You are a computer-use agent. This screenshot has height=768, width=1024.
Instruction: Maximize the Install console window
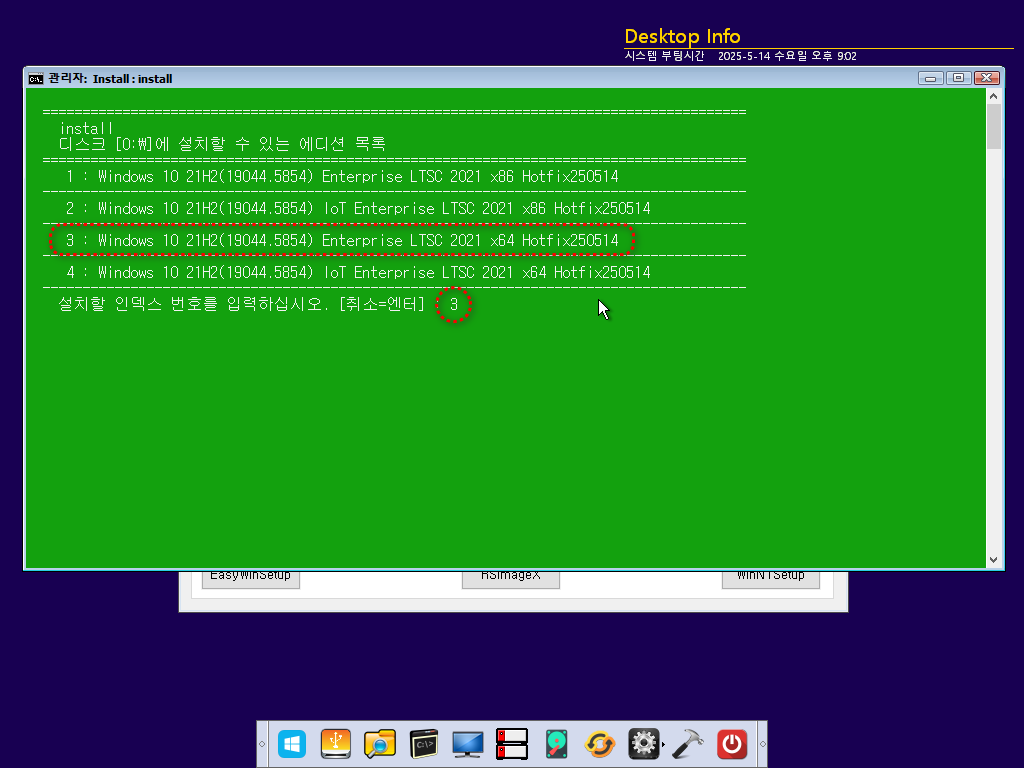(x=958, y=78)
